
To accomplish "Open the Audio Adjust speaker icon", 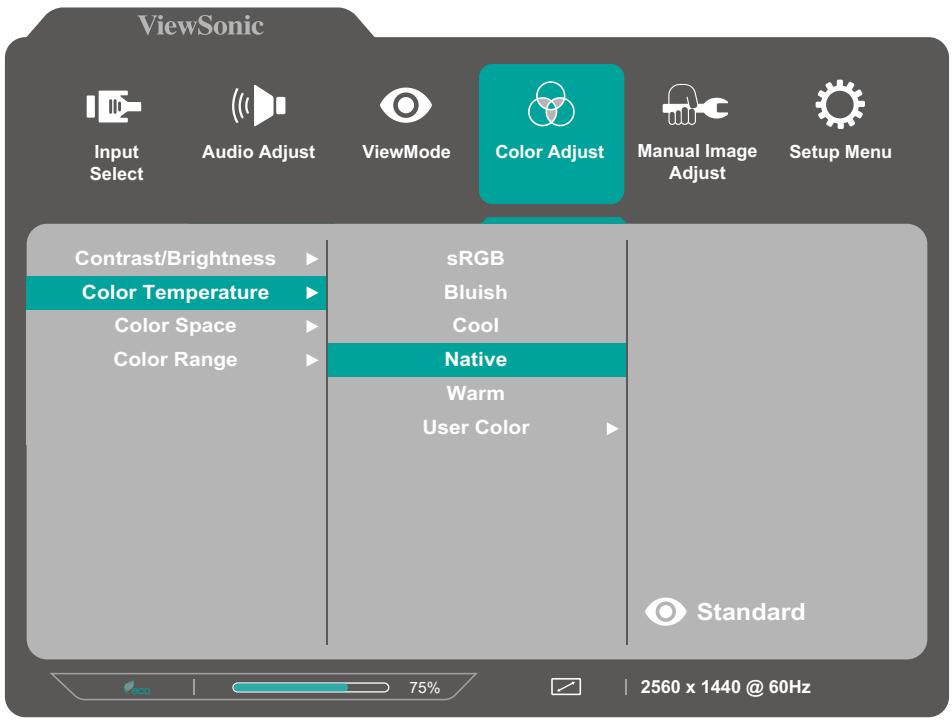I will click(x=258, y=106).
